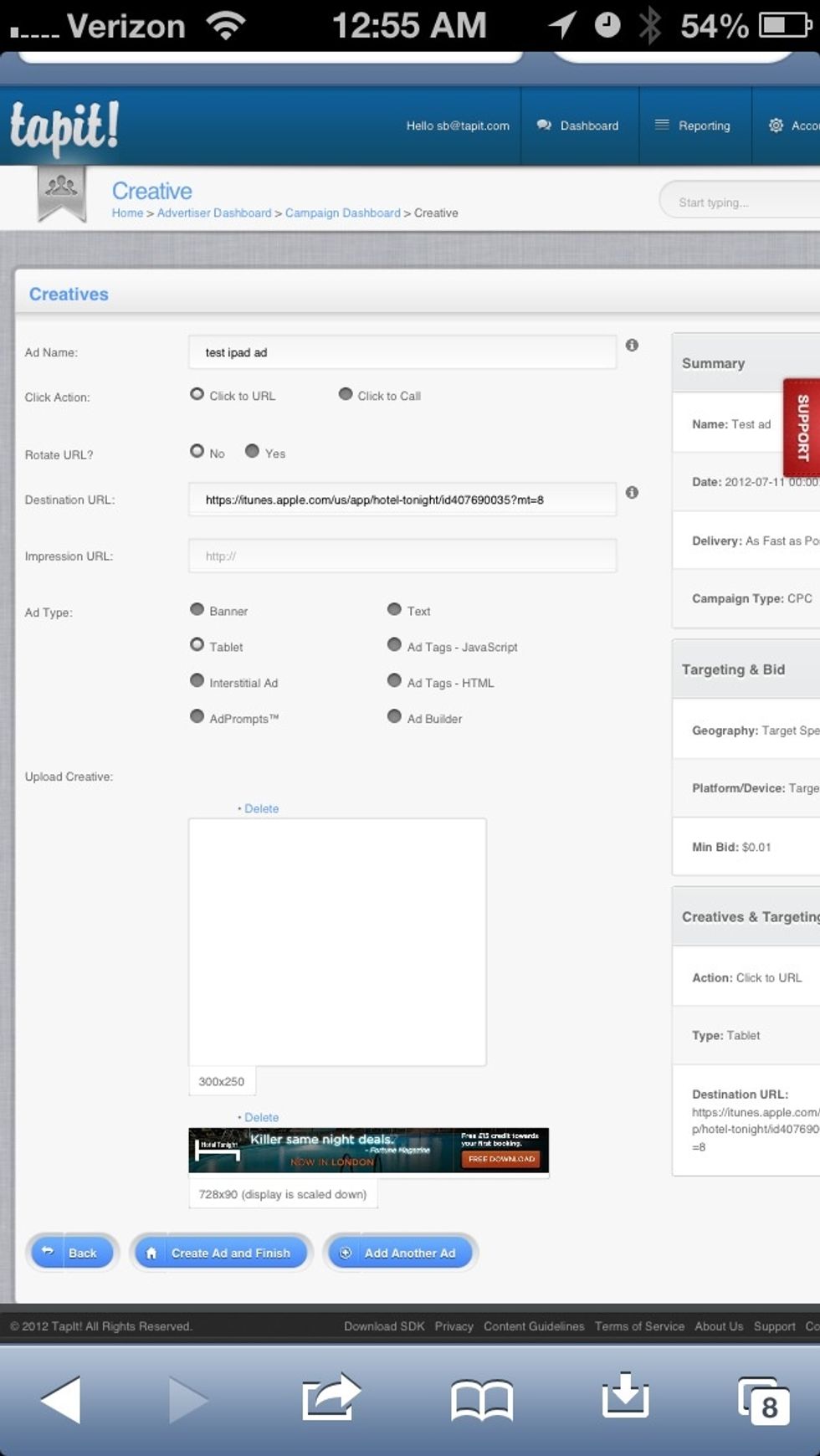Click the info icon beside Destination URL

coord(632,492)
